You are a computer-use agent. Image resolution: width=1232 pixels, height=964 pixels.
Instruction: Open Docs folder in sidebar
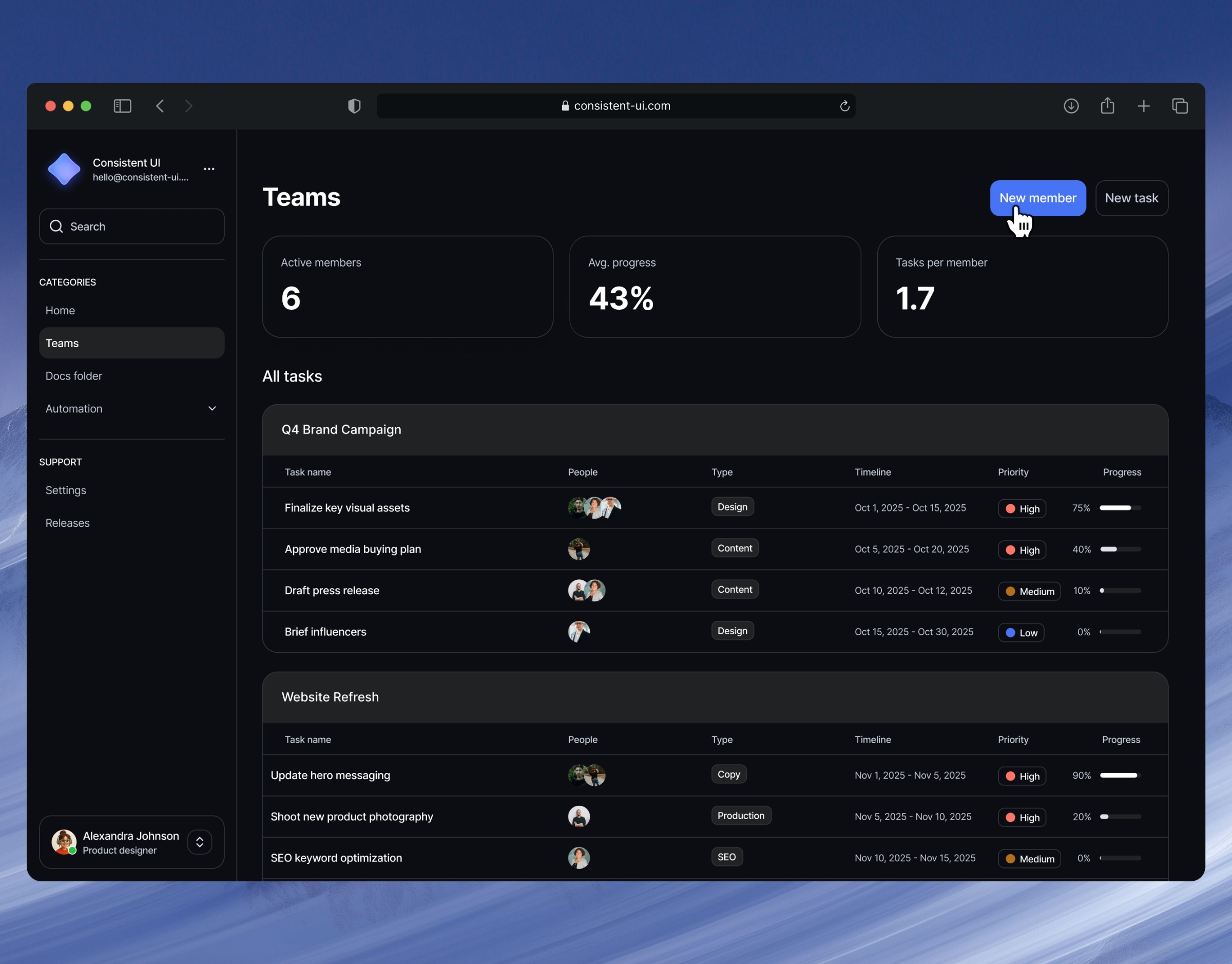click(74, 376)
